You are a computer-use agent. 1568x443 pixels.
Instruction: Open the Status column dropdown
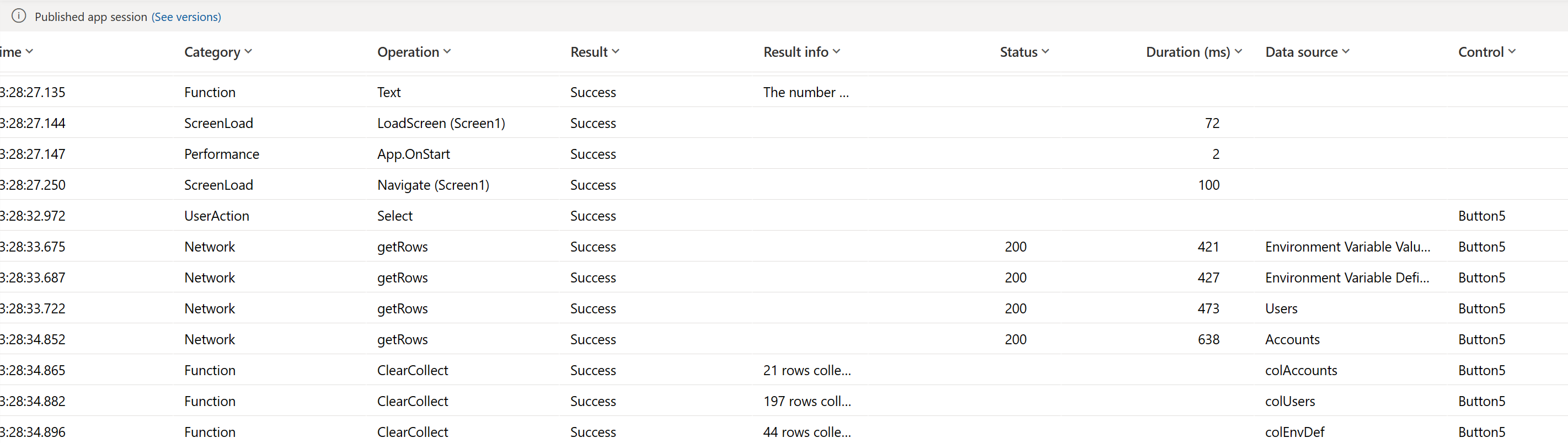tap(1046, 52)
